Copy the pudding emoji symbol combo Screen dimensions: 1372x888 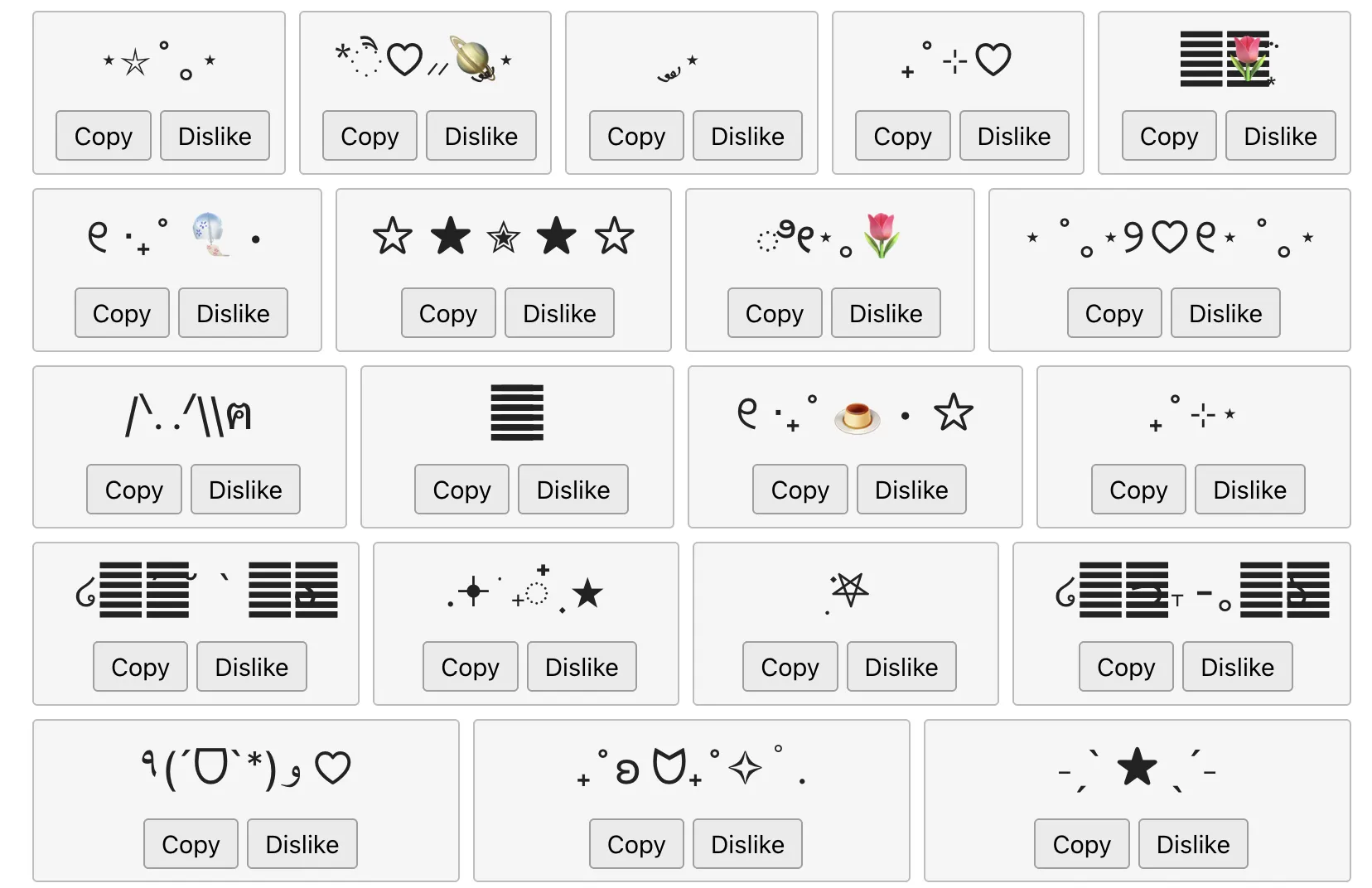point(800,490)
